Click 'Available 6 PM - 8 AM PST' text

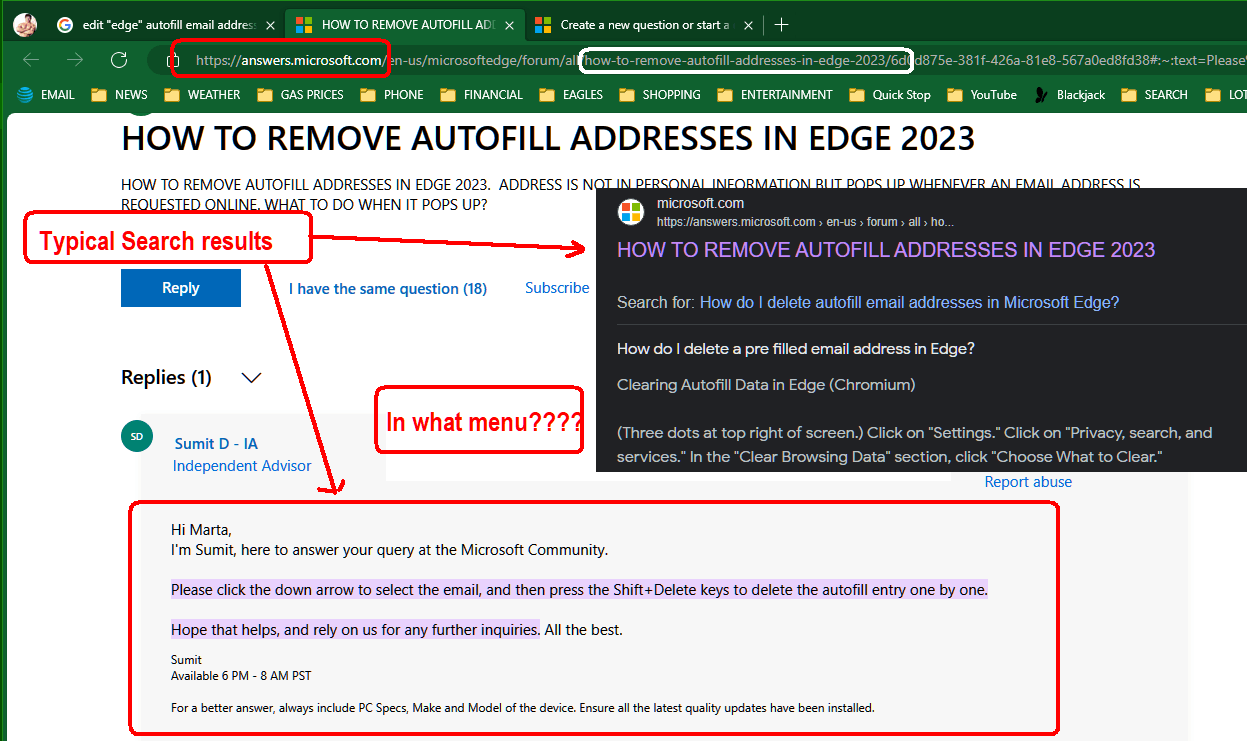(241, 676)
